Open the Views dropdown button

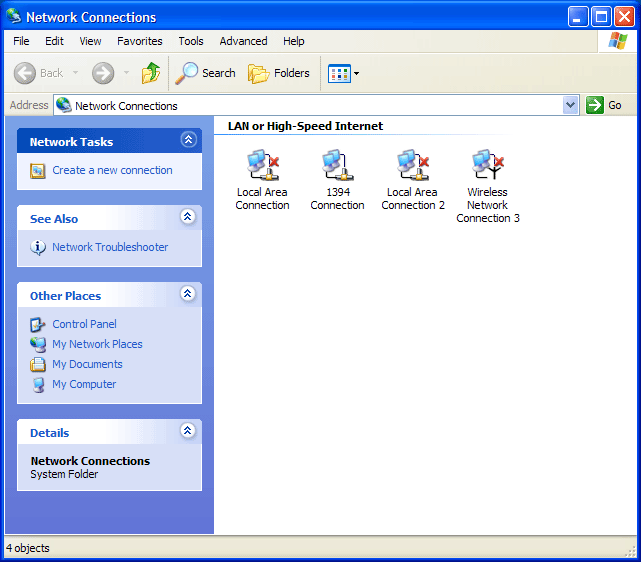pos(343,73)
